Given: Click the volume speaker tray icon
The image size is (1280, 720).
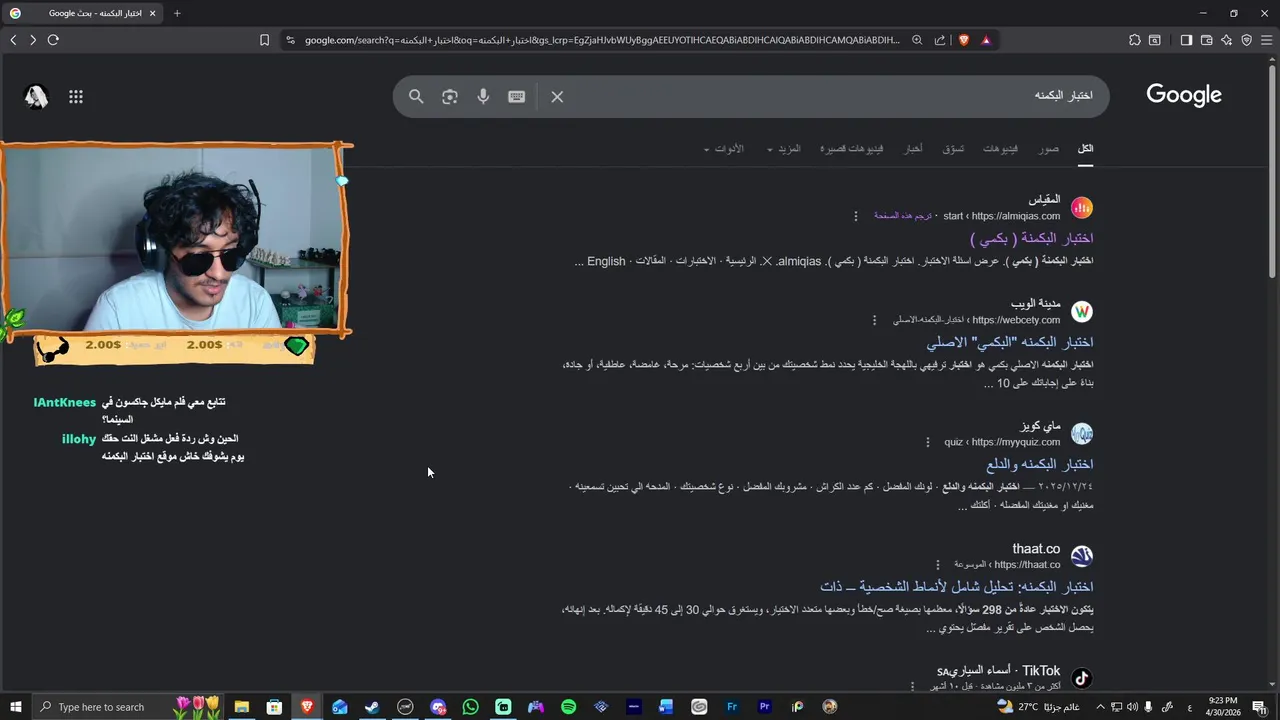Looking at the screenshot, I should [x=1133, y=707].
